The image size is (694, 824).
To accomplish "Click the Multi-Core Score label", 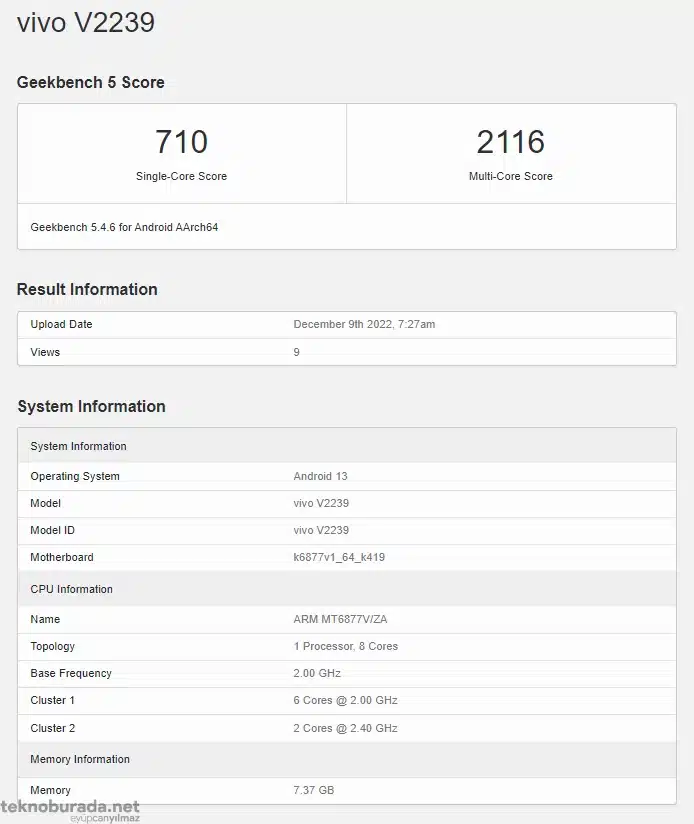I will tap(511, 176).
